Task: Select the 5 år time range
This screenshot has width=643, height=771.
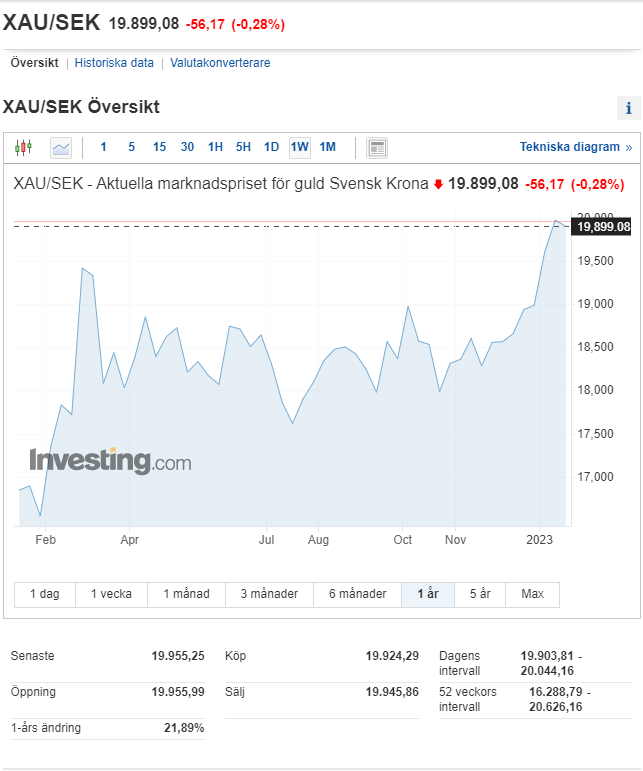Action: click(x=480, y=594)
